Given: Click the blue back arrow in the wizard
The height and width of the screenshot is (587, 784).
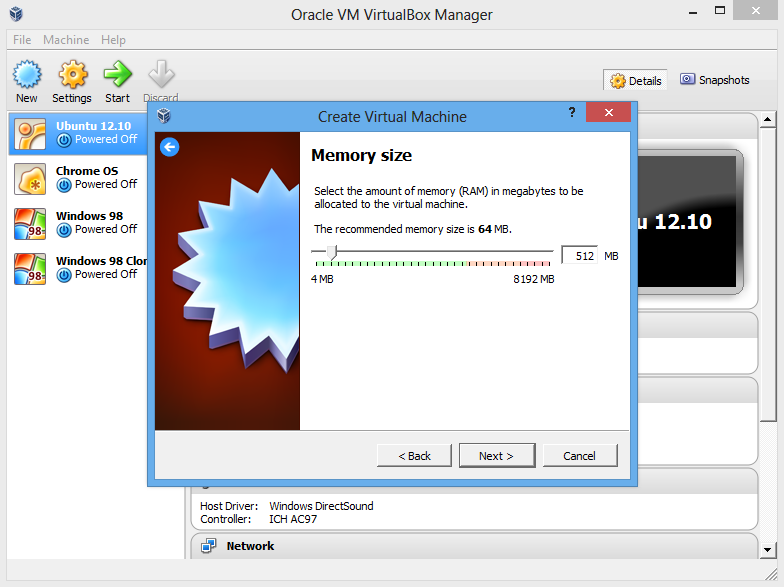Looking at the screenshot, I should pos(170,147).
